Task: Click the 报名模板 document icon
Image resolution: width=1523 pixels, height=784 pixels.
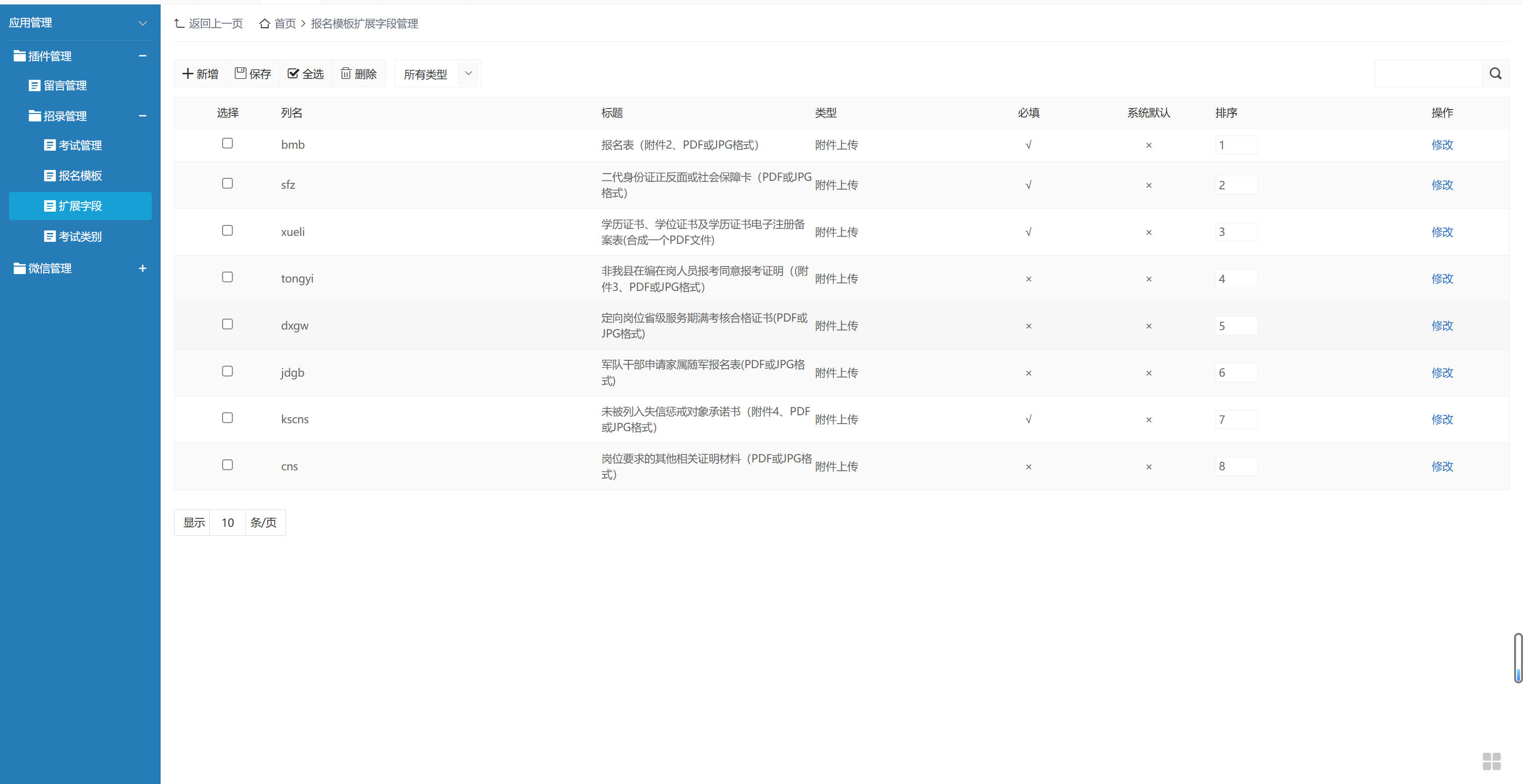Action: click(50, 175)
